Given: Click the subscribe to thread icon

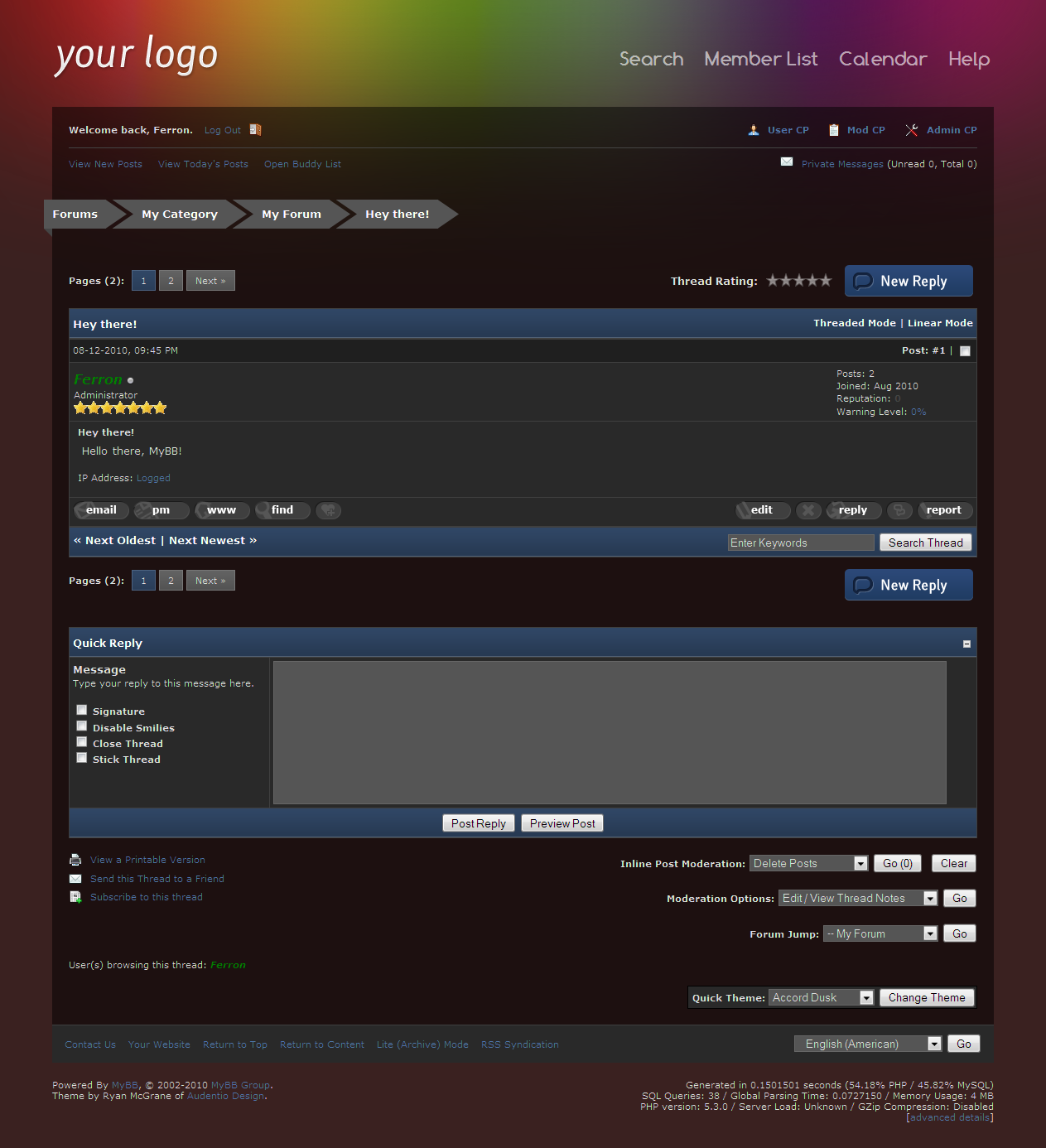Looking at the screenshot, I should coord(75,897).
